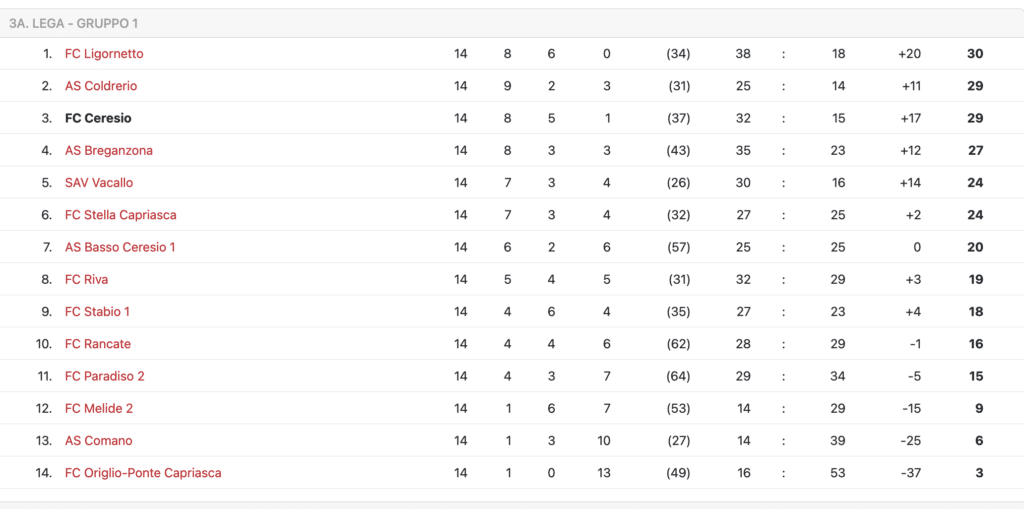Screen dimensions: 1024x509
Task: Open the FC Stella Capriasca link
Action: (x=121, y=215)
